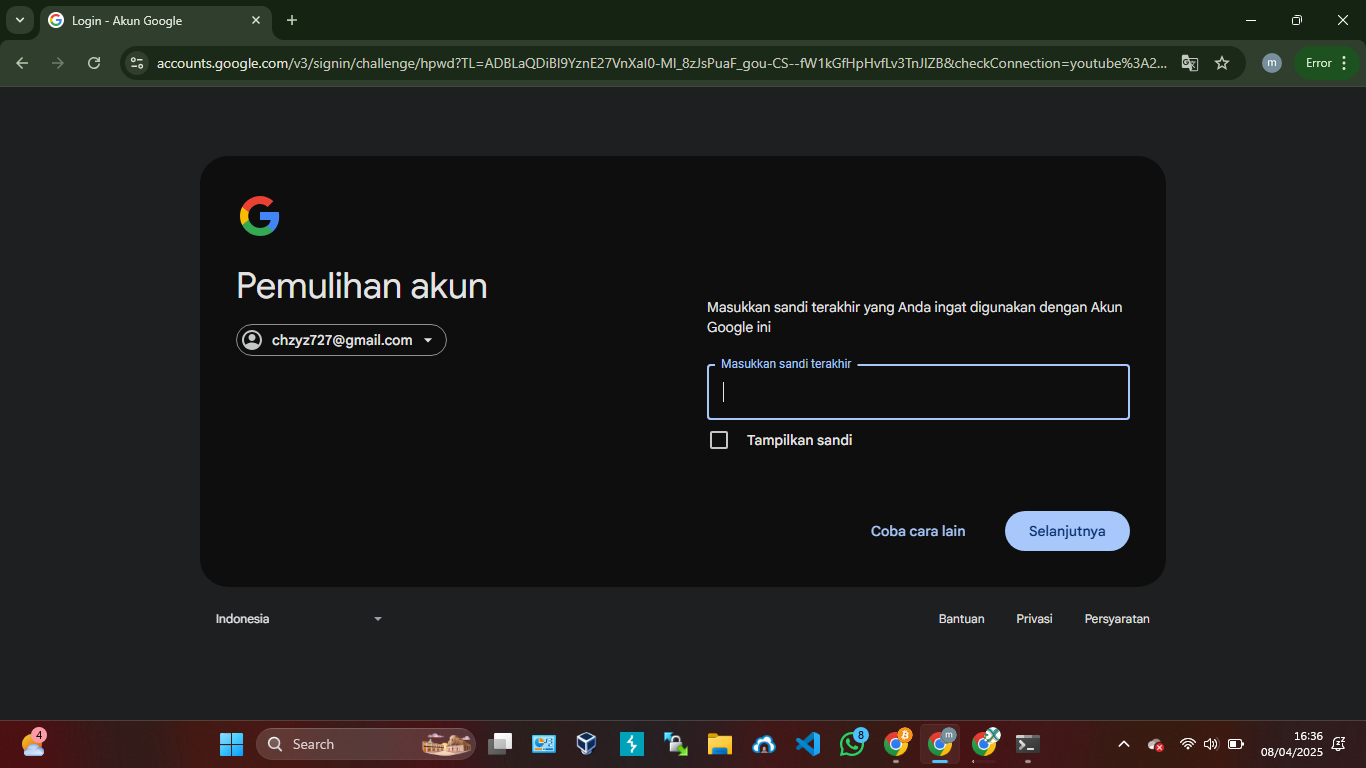Show hidden system tray icons
1366x768 pixels.
pos(1124,744)
